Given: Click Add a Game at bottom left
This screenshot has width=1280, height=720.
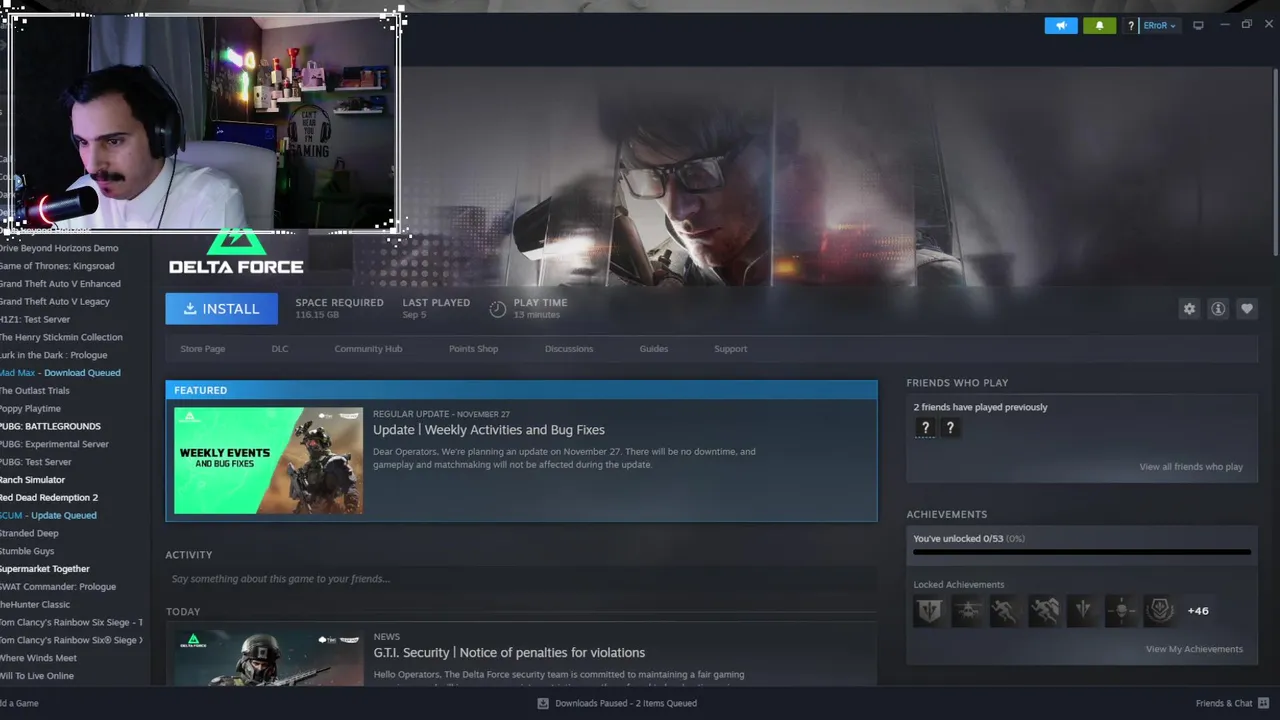Looking at the screenshot, I should click(19, 703).
